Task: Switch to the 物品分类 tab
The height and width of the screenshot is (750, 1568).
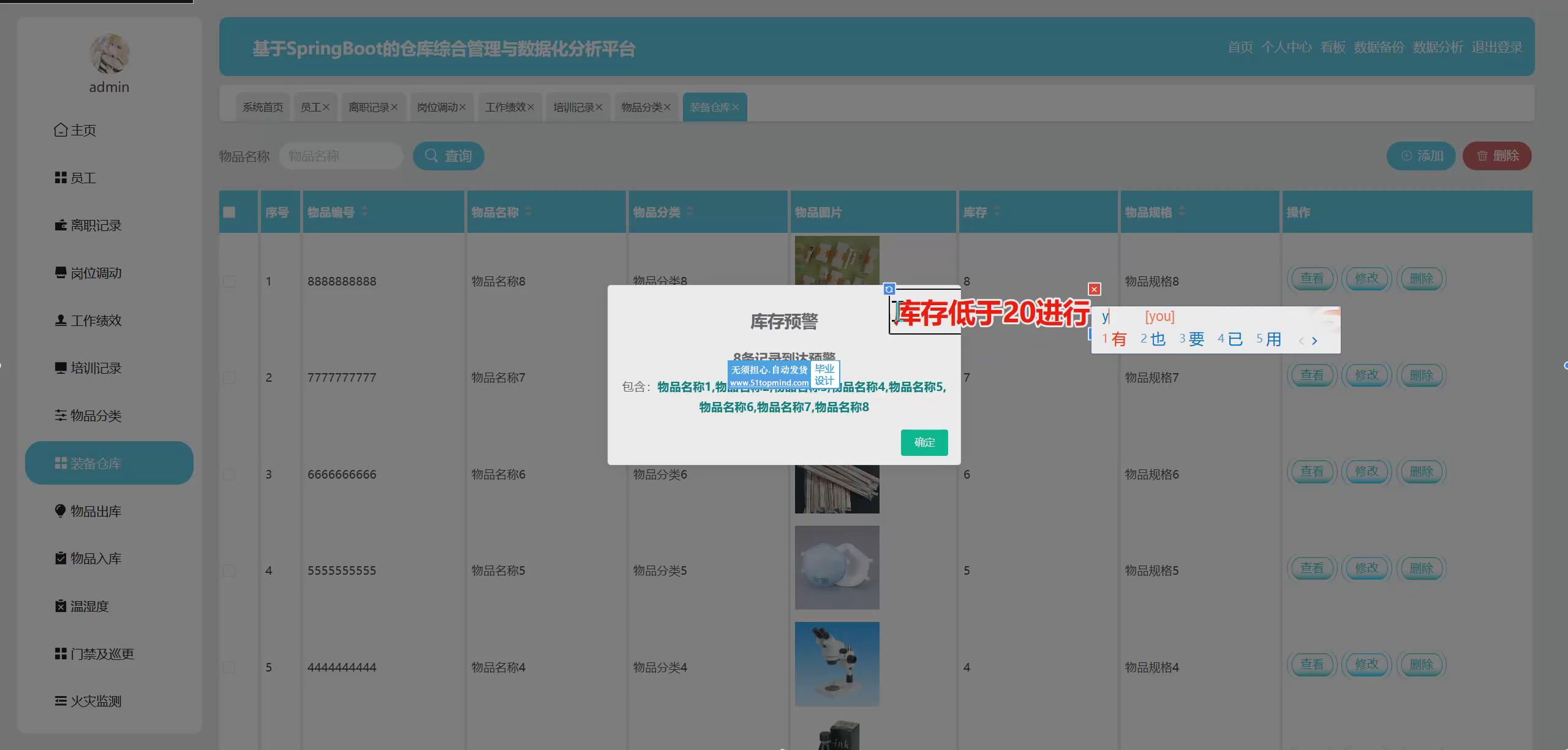Action: click(641, 107)
